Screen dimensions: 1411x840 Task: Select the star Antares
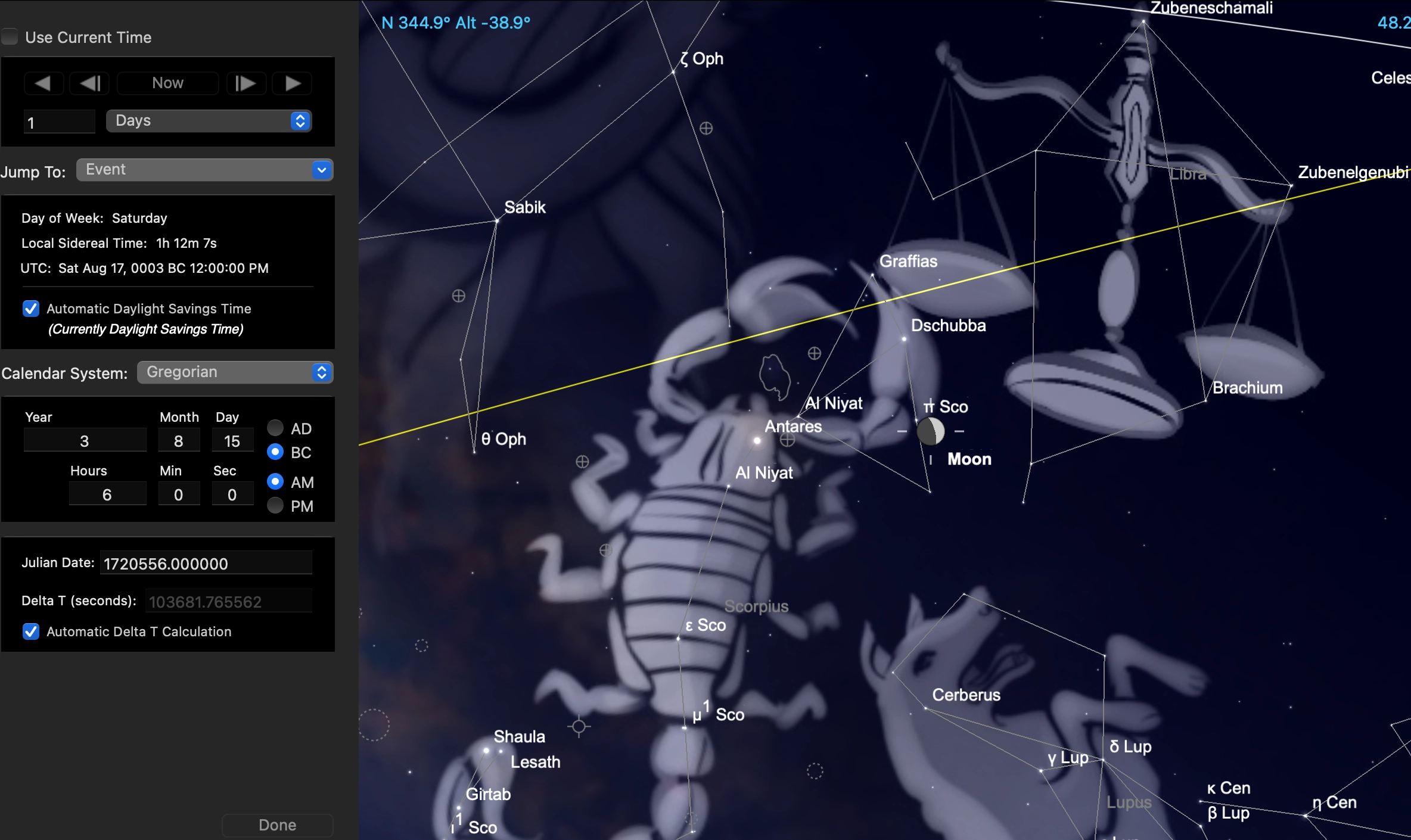click(757, 441)
